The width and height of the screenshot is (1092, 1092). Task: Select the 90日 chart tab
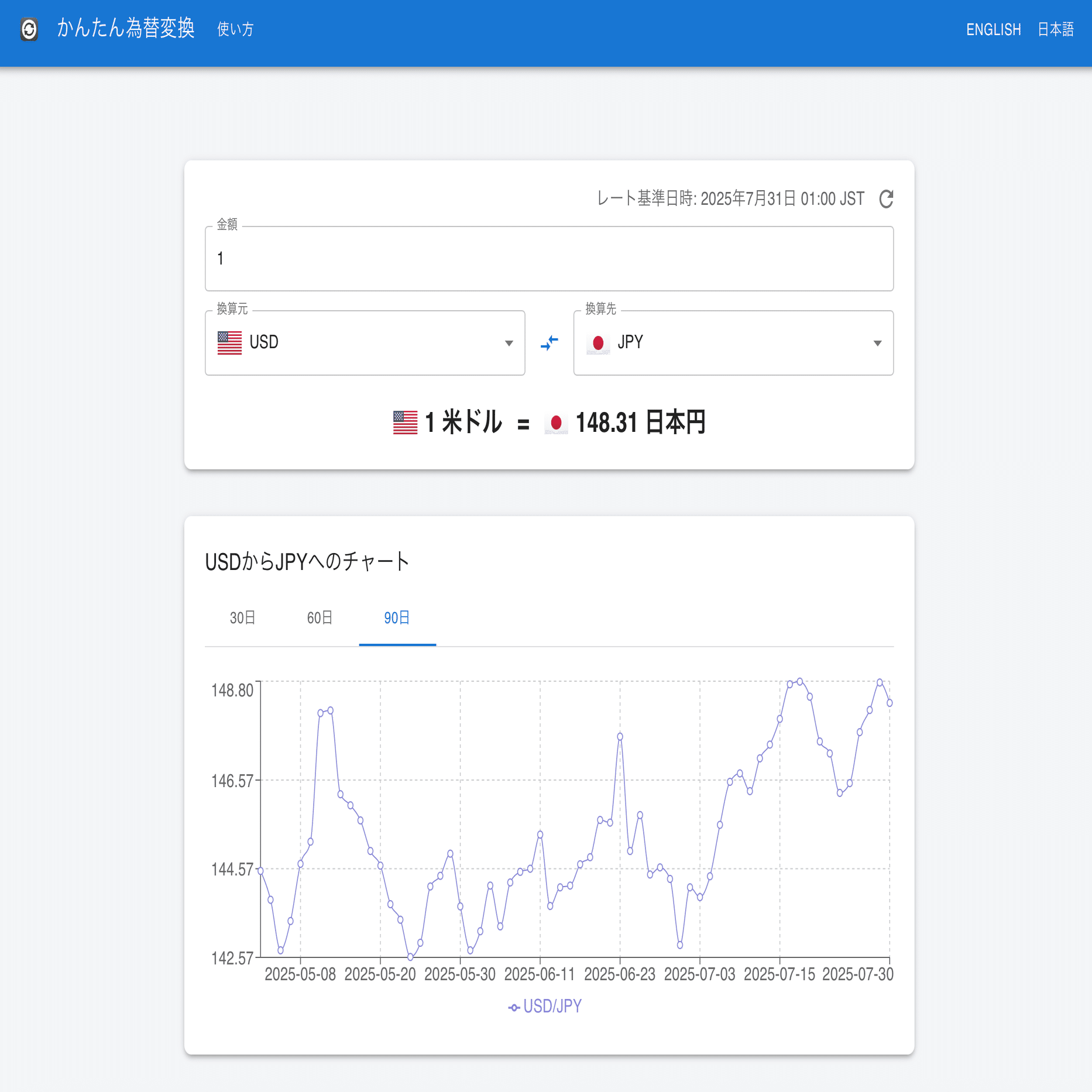tap(397, 617)
